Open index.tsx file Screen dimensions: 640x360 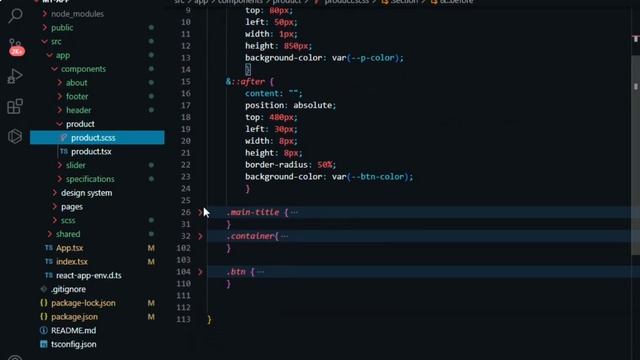72,262
